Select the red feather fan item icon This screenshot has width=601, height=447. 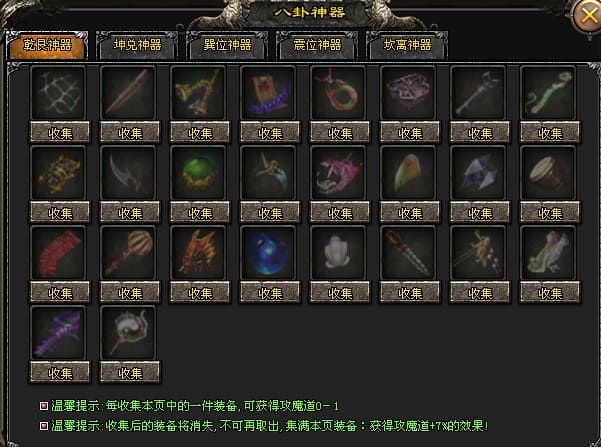click(58, 253)
